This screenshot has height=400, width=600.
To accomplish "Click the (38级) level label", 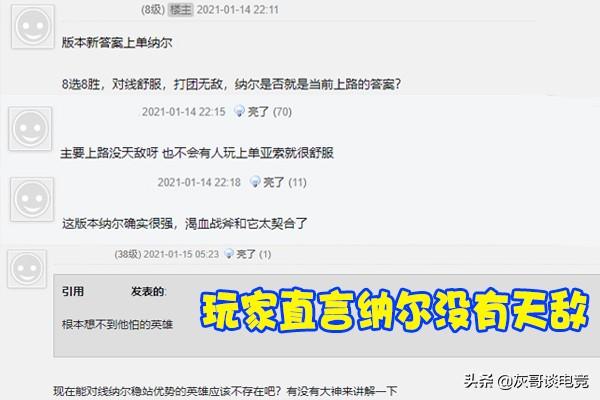I will tap(128, 254).
